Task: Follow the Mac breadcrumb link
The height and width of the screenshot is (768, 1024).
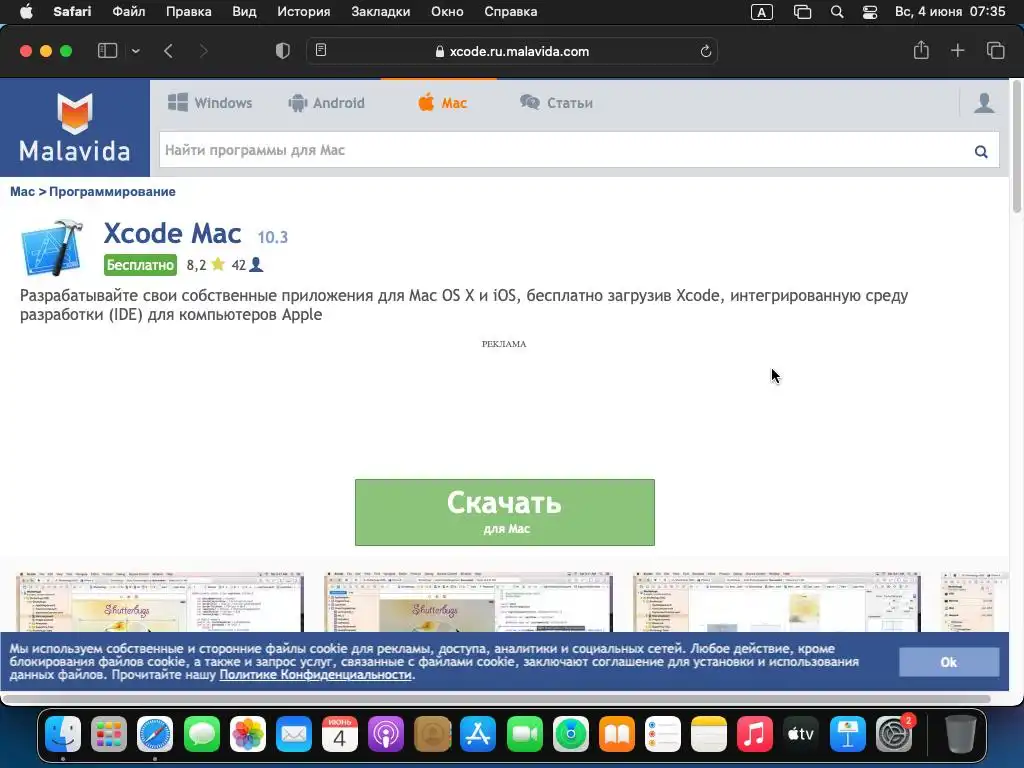Action: tap(22, 191)
